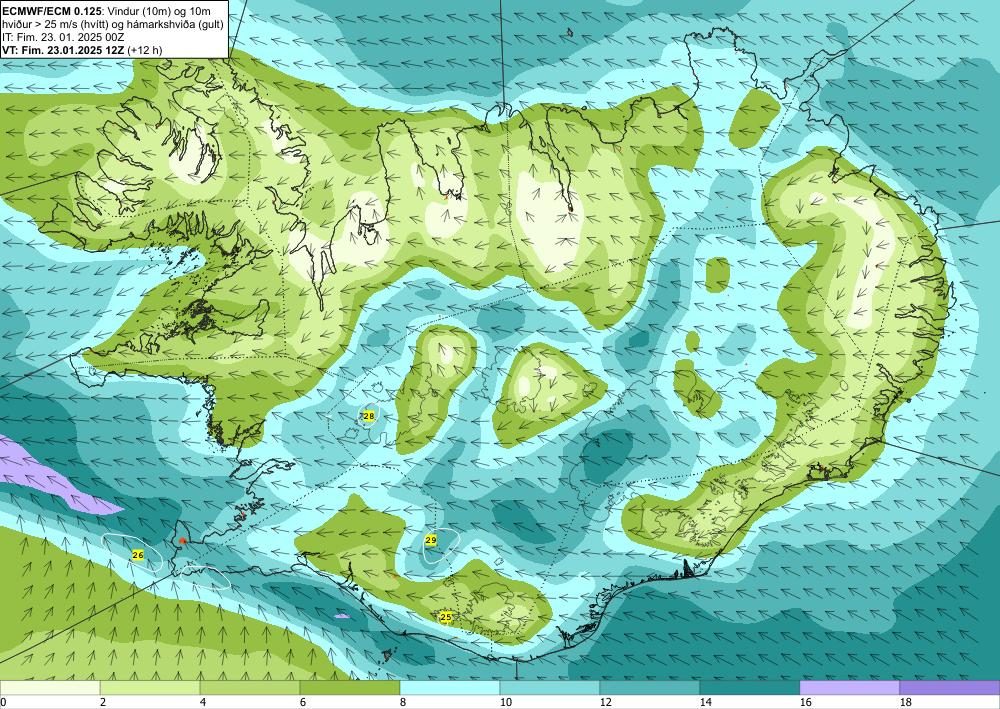The image size is (1000, 709).
Task: Select the 10–12 m/s turquoise legend swatch
Action: 550,688
